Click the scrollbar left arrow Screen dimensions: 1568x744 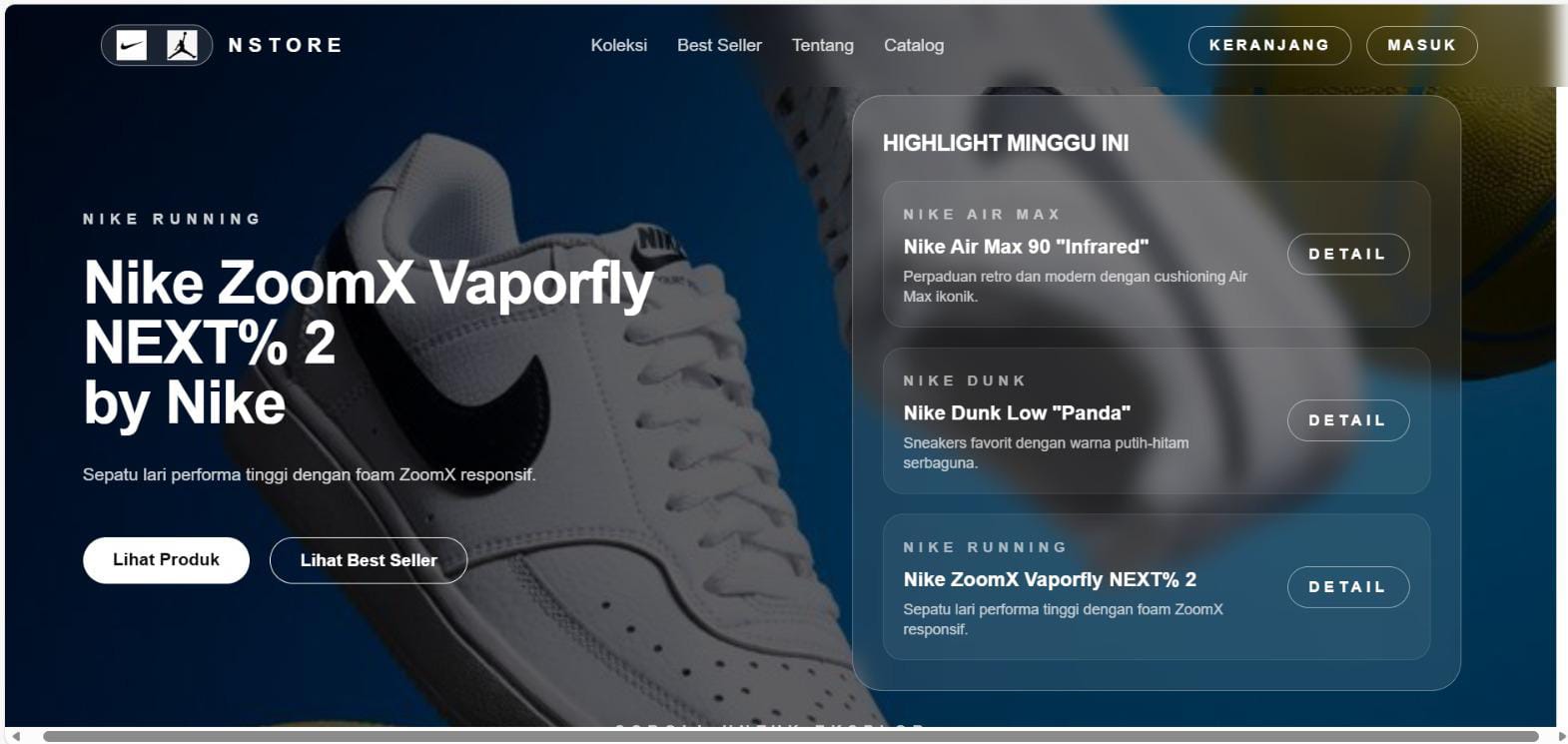pyautogui.click(x=15, y=737)
